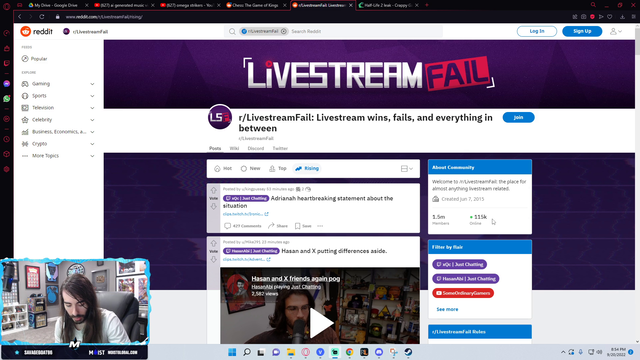Open the clips.twitch.tv link on Adrianah post
This screenshot has height=360, width=640.
point(245,214)
